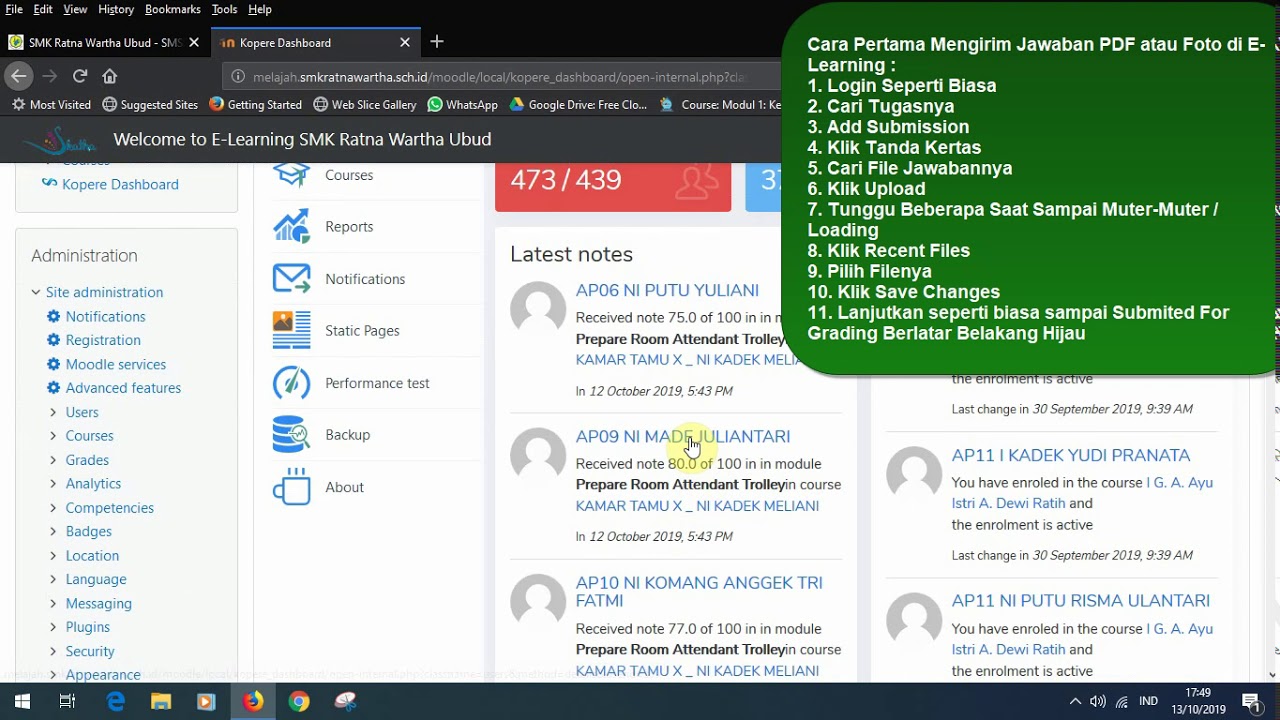1280x720 pixels.
Task: Open Messaging settings tree item
Action: (x=98, y=603)
